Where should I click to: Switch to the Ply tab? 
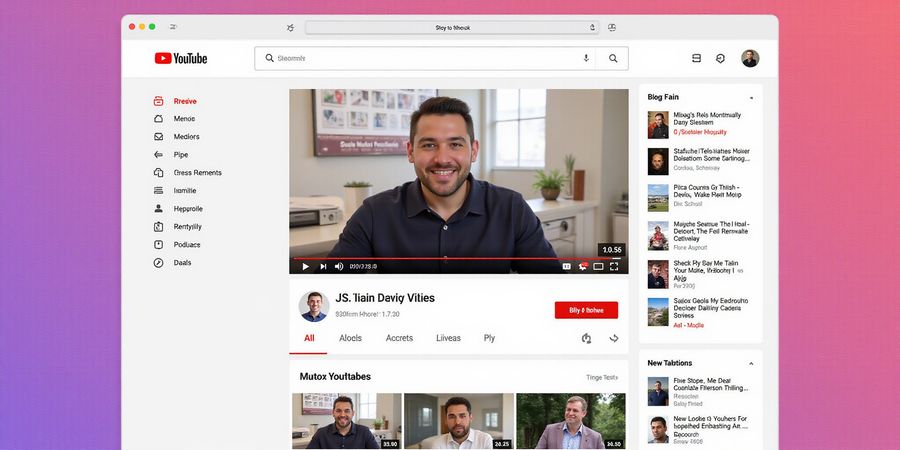489,338
